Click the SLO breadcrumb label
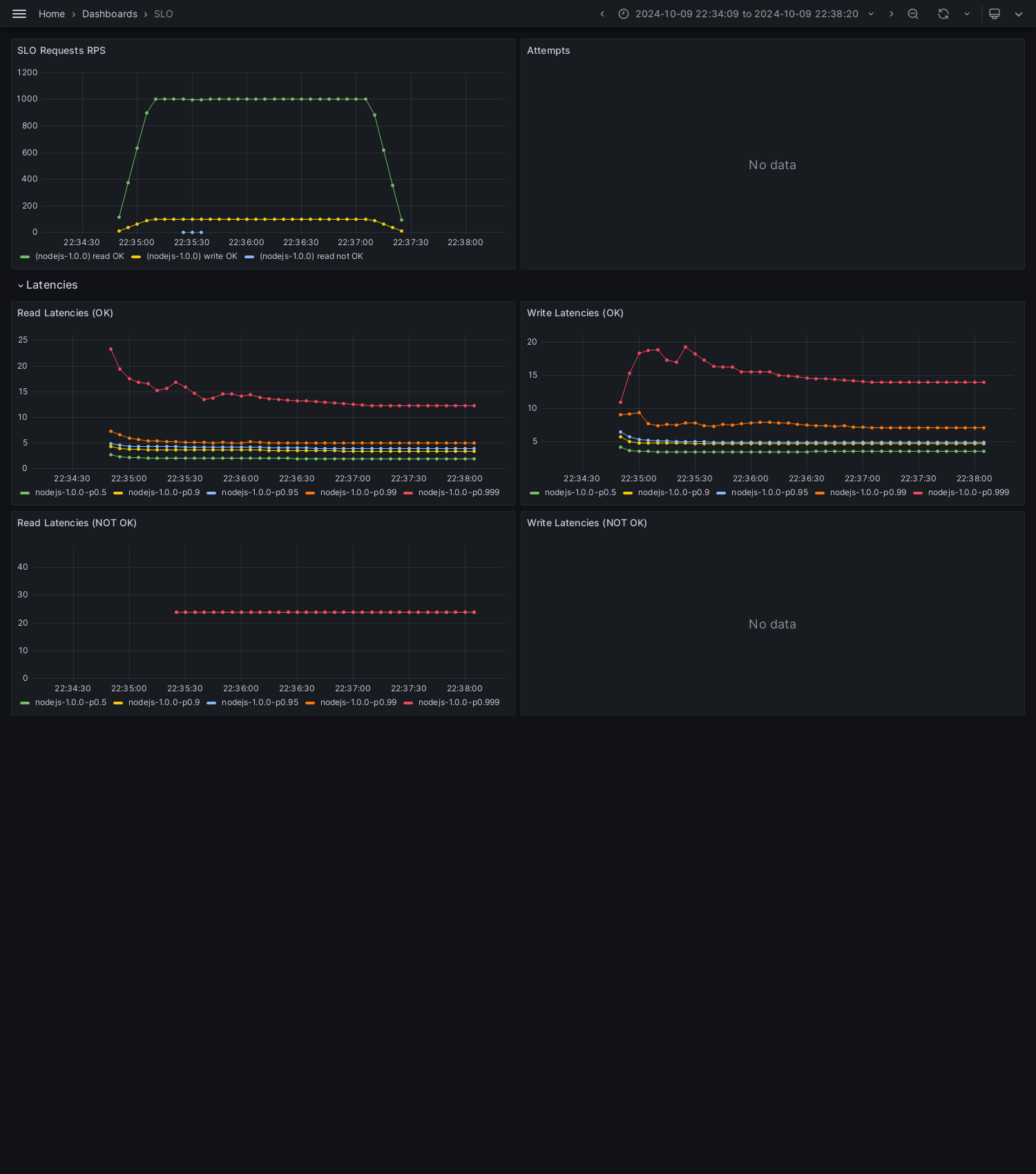 coord(164,14)
